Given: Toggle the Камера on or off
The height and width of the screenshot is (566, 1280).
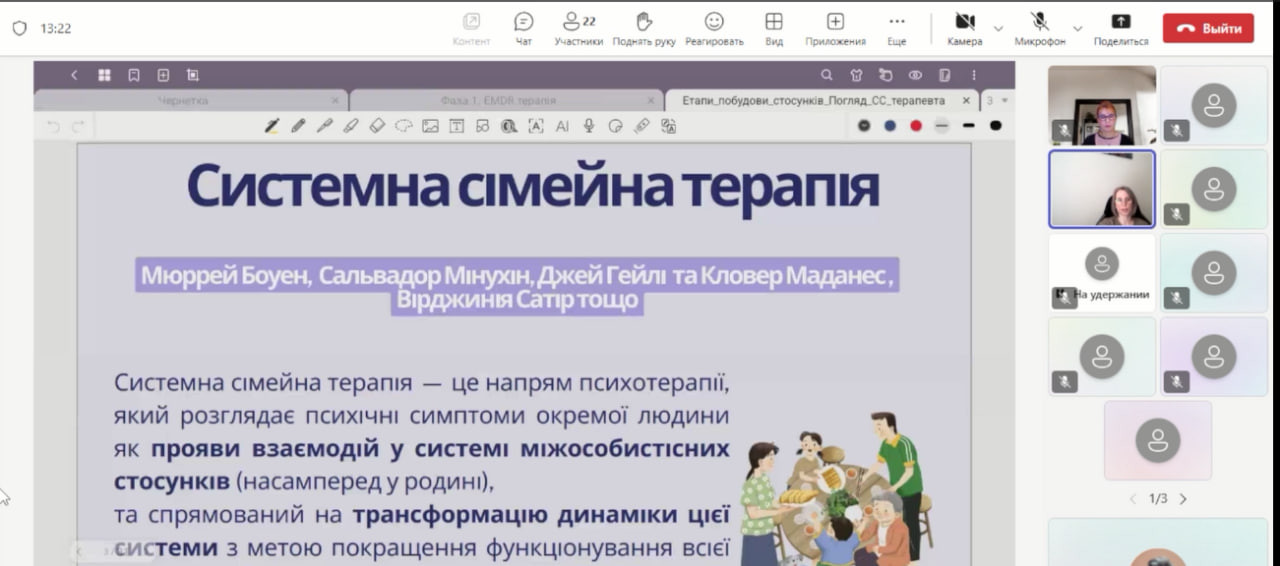Looking at the screenshot, I should pos(964,27).
